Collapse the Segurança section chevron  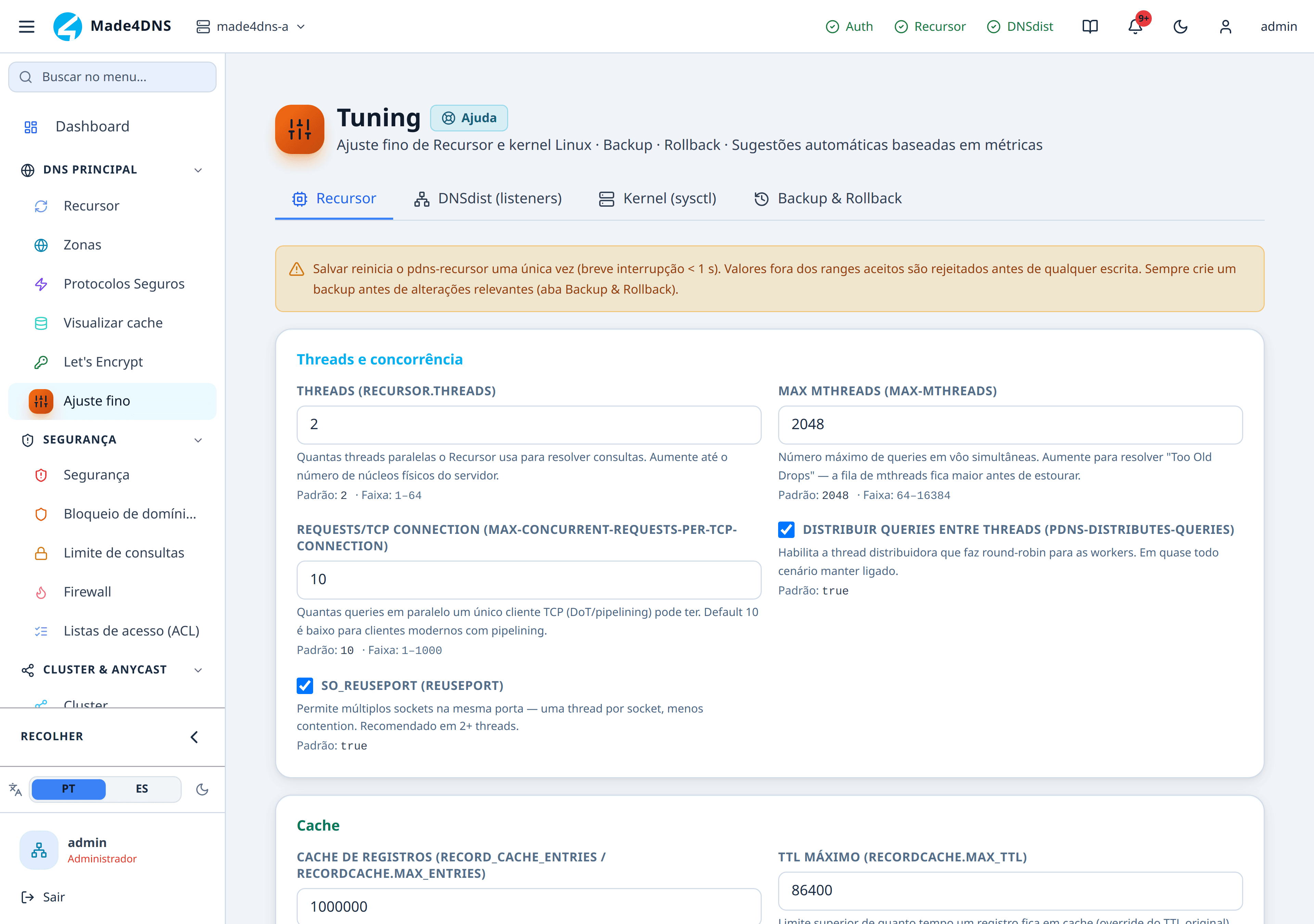click(198, 440)
